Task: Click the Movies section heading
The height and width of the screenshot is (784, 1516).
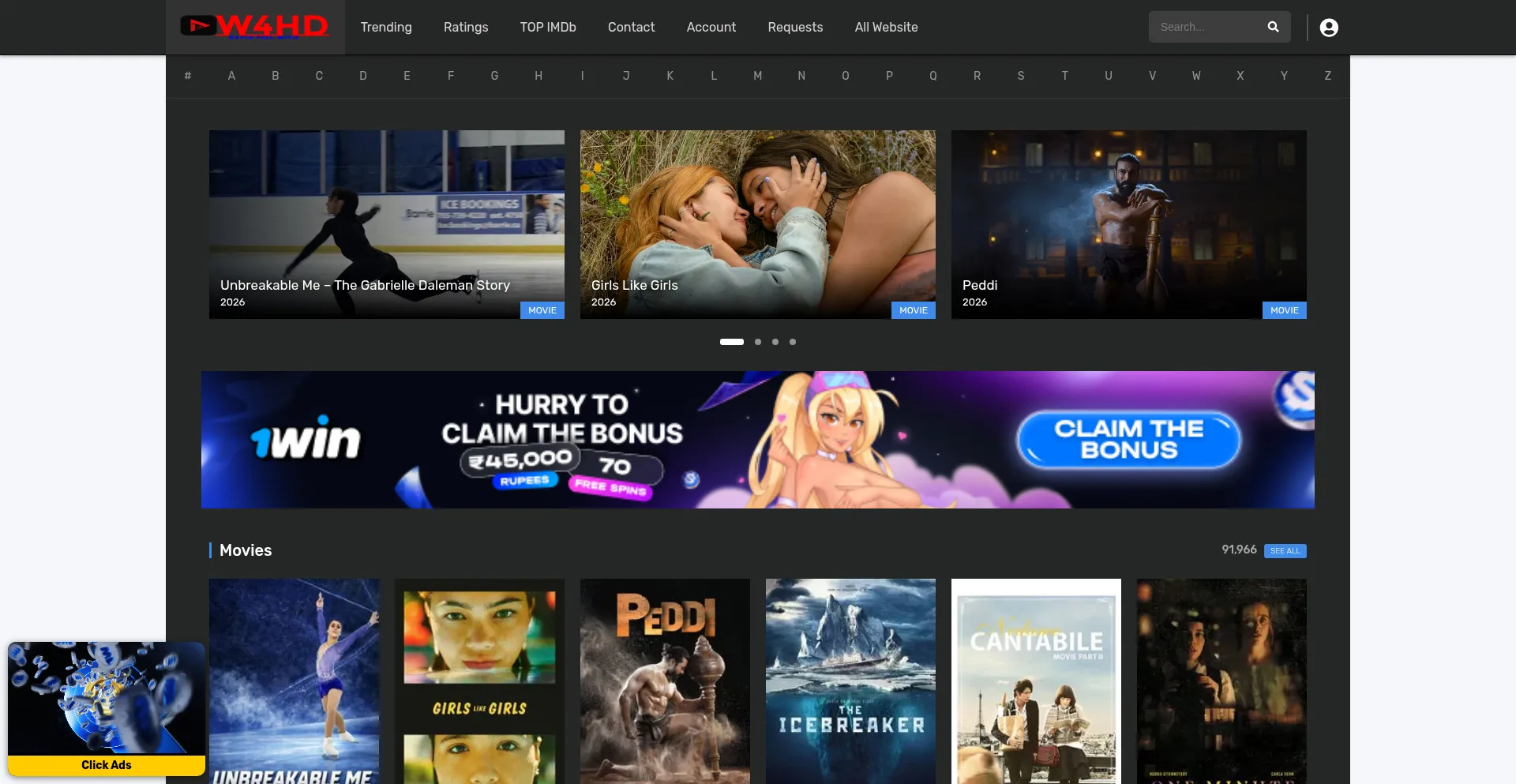Action: (x=246, y=550)
